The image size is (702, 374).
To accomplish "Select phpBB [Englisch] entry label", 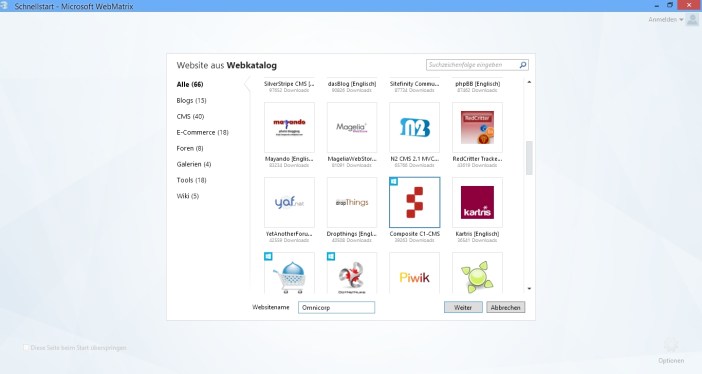I will point(477,84).
